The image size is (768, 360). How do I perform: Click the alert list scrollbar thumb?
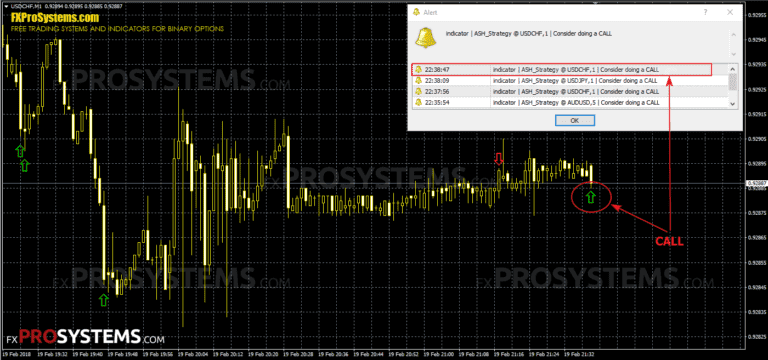[x=733, y=82]
